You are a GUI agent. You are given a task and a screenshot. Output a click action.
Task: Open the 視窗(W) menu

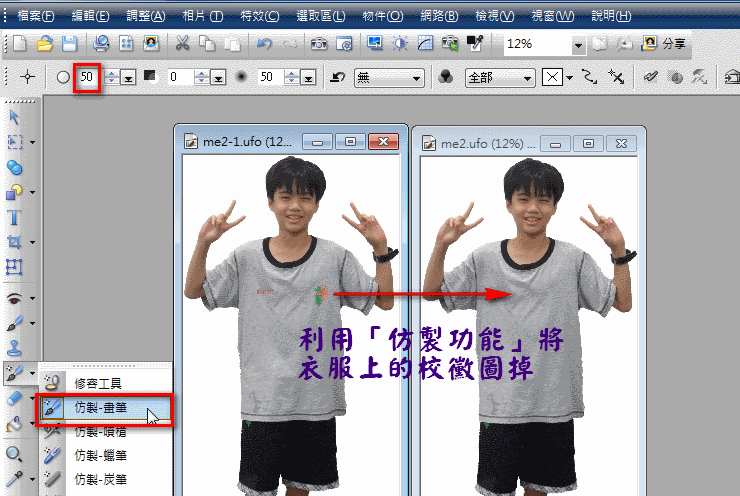(553, 16)
